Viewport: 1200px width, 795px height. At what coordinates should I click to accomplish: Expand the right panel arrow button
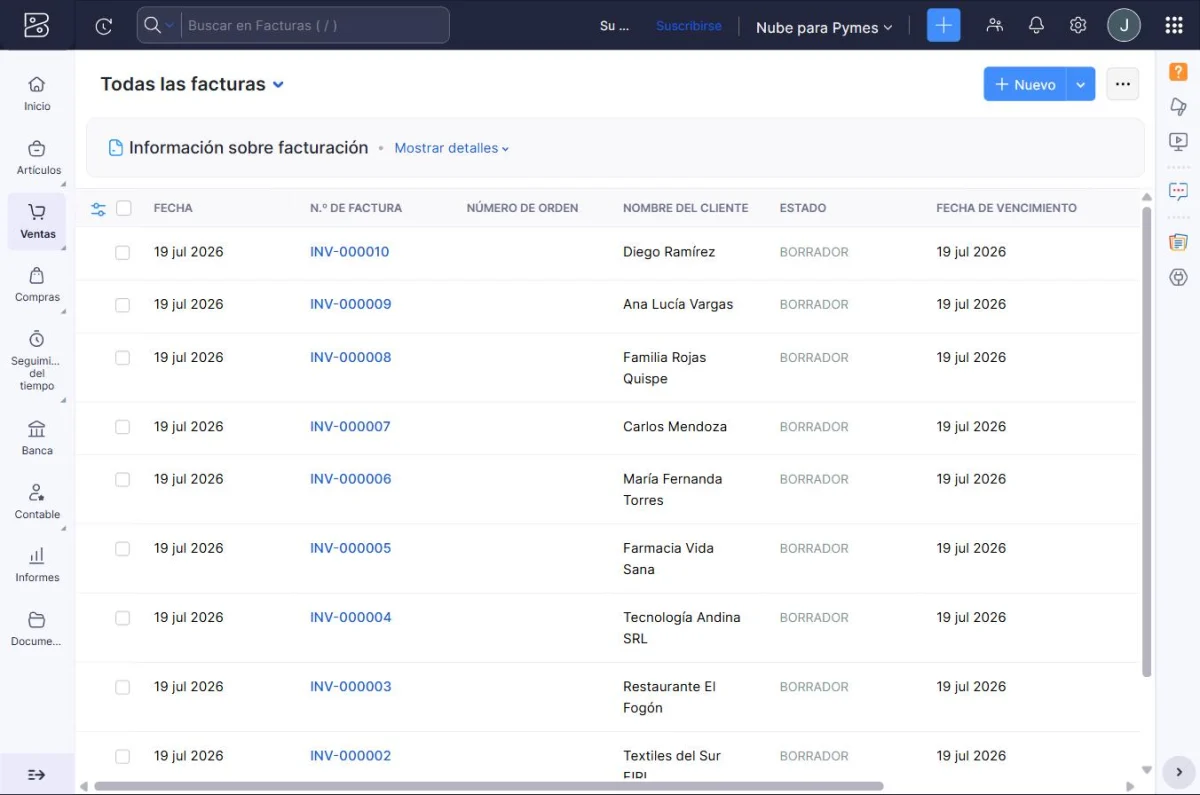(x=1179, y=772)
